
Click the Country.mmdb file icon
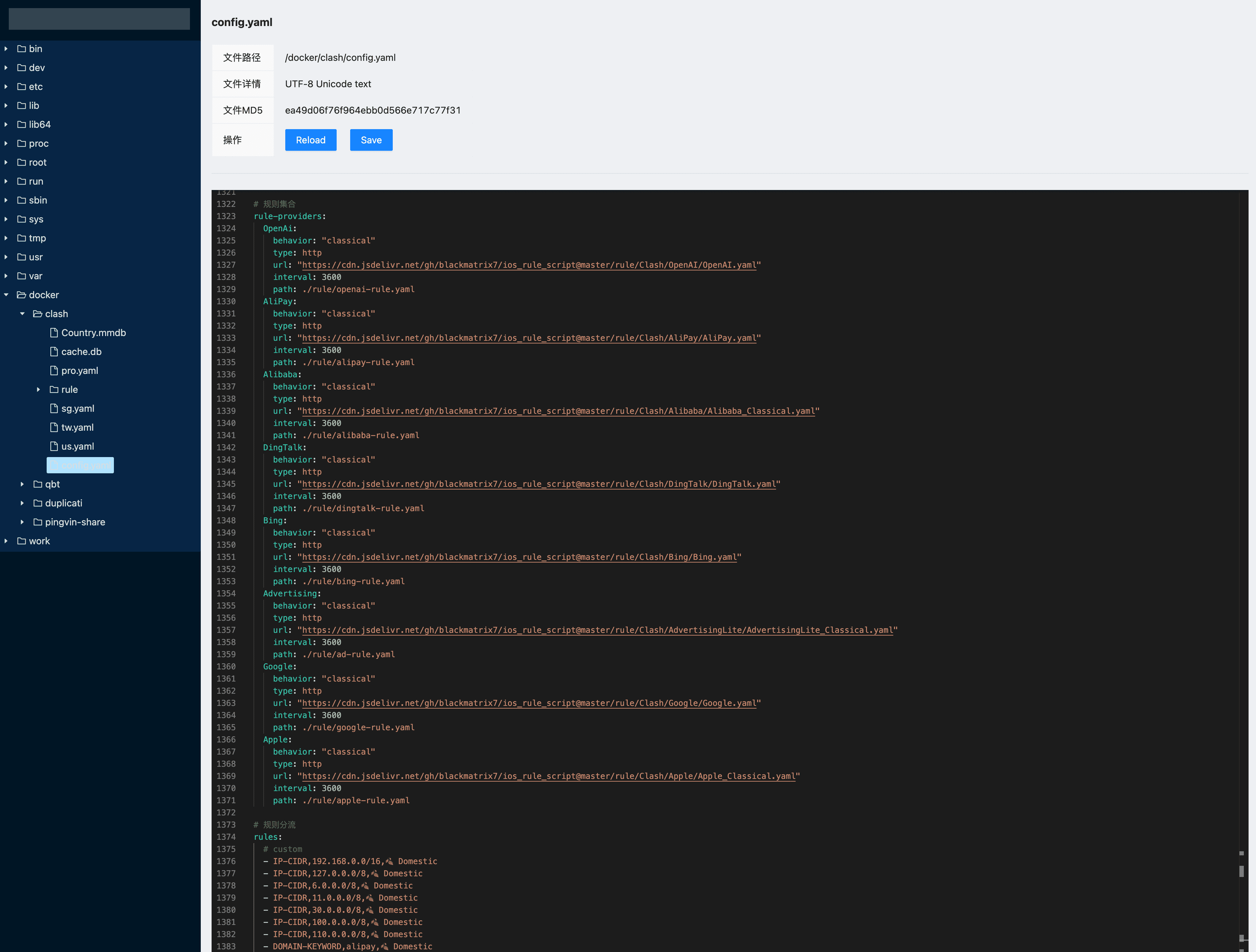(x=54, y=333)
